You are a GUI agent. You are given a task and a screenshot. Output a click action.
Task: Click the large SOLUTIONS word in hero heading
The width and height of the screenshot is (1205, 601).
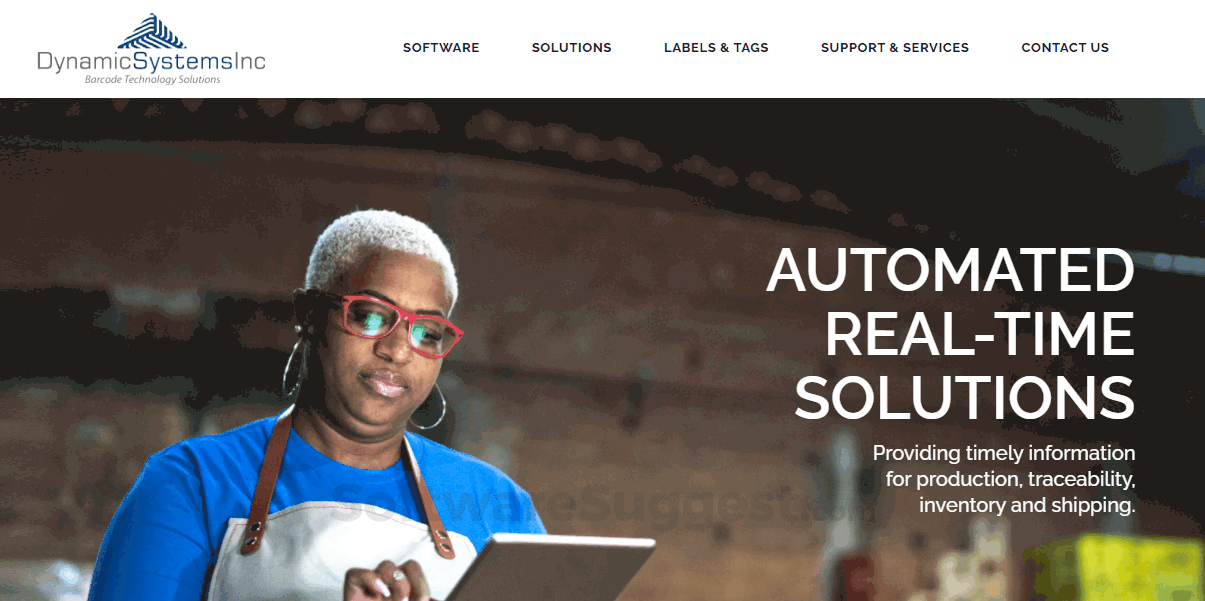click(965, 397)
